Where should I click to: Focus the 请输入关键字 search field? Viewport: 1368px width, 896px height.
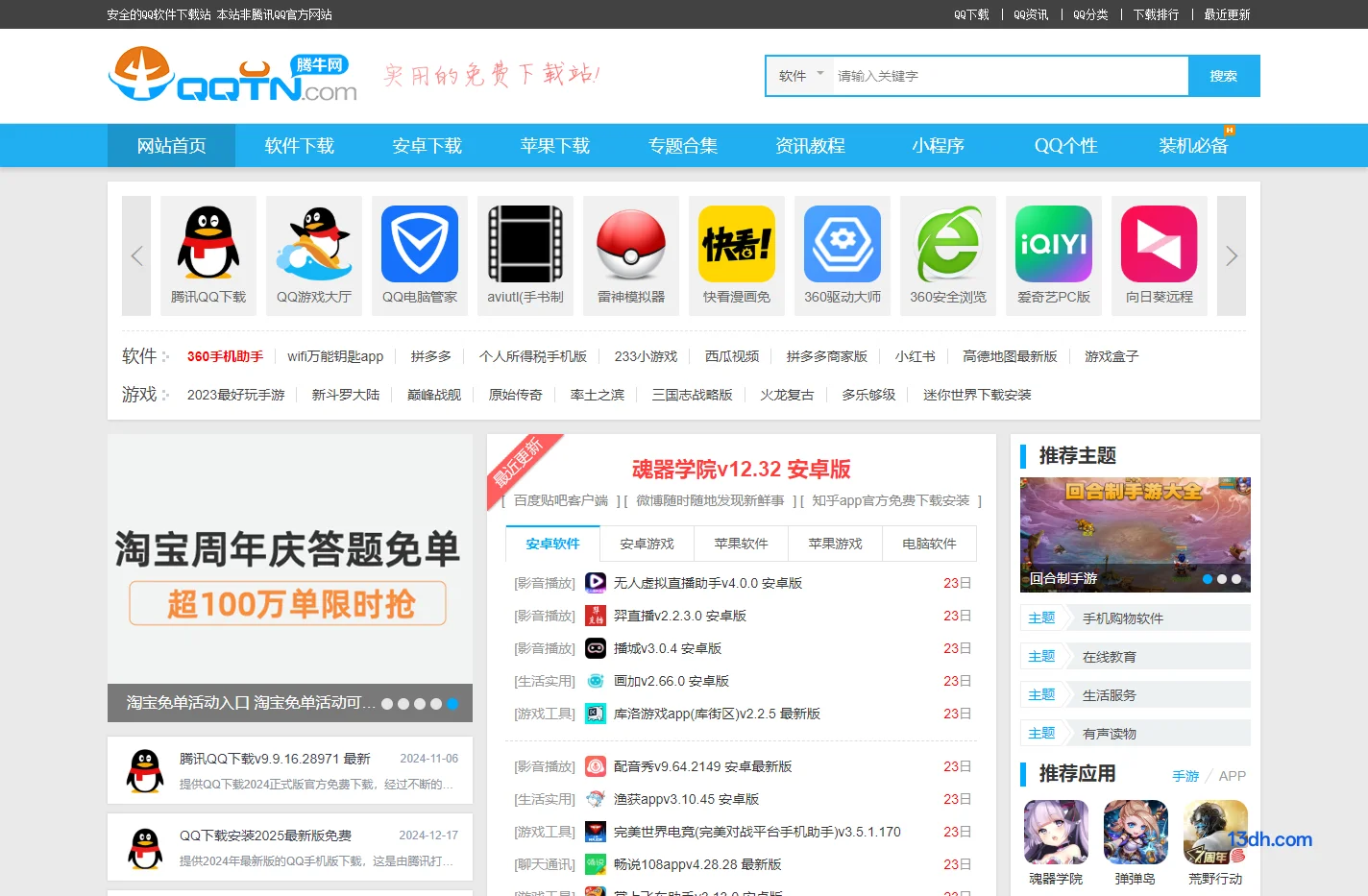point(1009,76)
